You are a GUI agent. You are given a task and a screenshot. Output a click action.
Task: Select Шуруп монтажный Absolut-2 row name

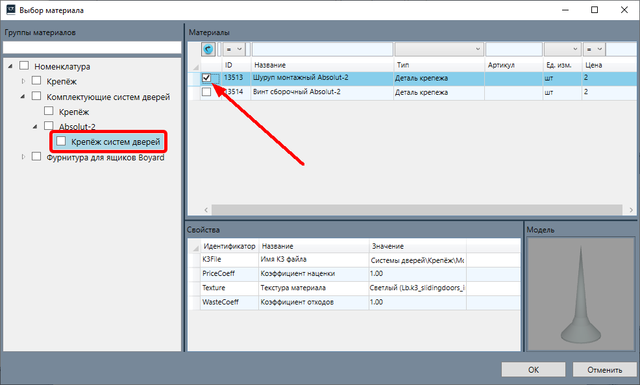300,78
